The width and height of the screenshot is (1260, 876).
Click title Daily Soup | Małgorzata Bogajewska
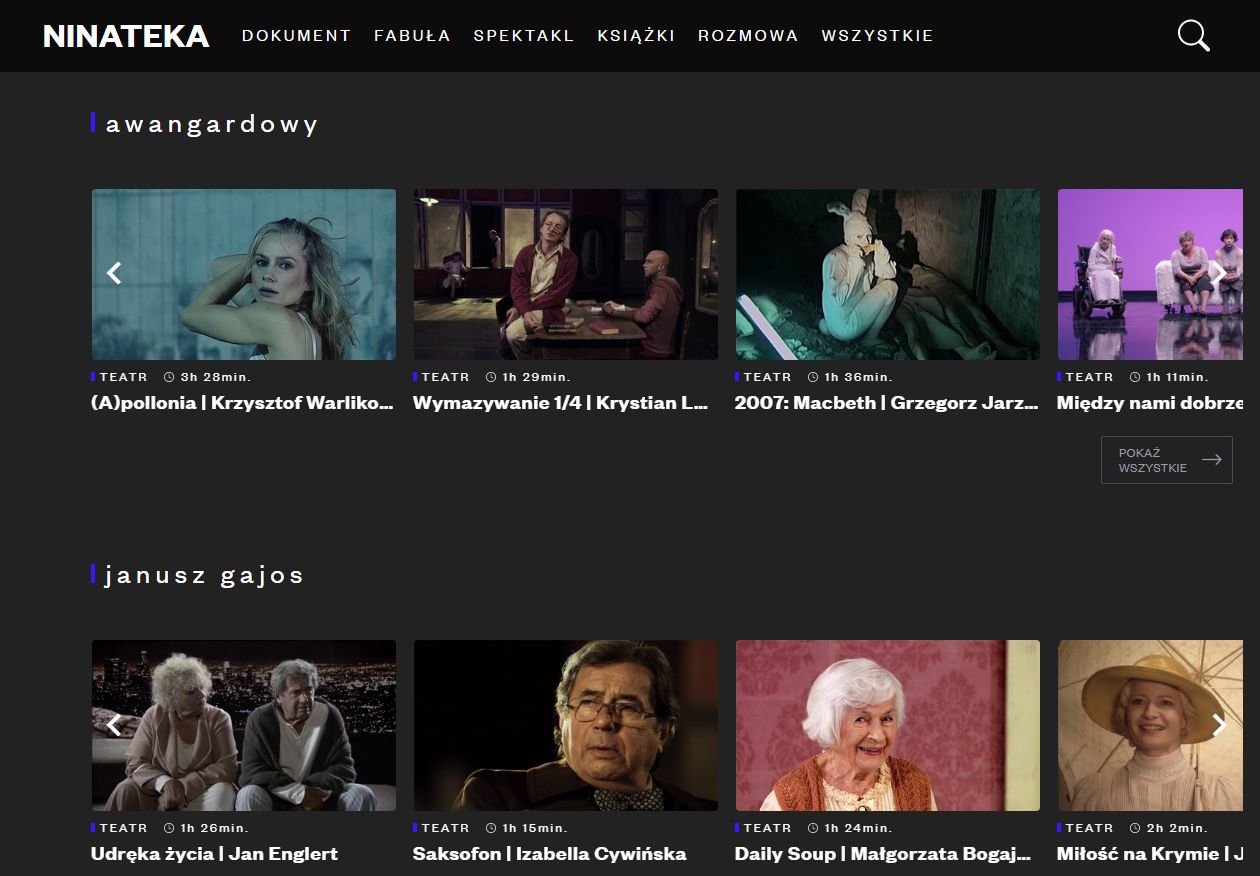883,854
